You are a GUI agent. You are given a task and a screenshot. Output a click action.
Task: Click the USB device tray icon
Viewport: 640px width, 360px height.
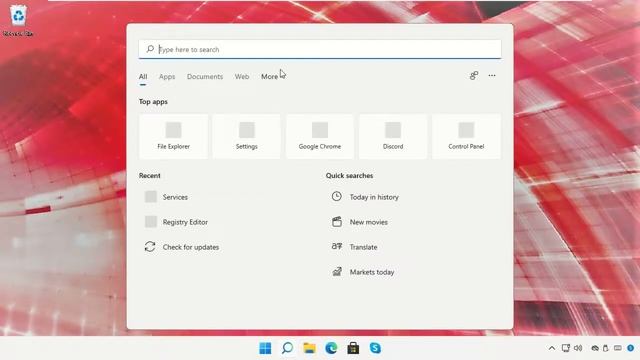click(x=606, y=348)
